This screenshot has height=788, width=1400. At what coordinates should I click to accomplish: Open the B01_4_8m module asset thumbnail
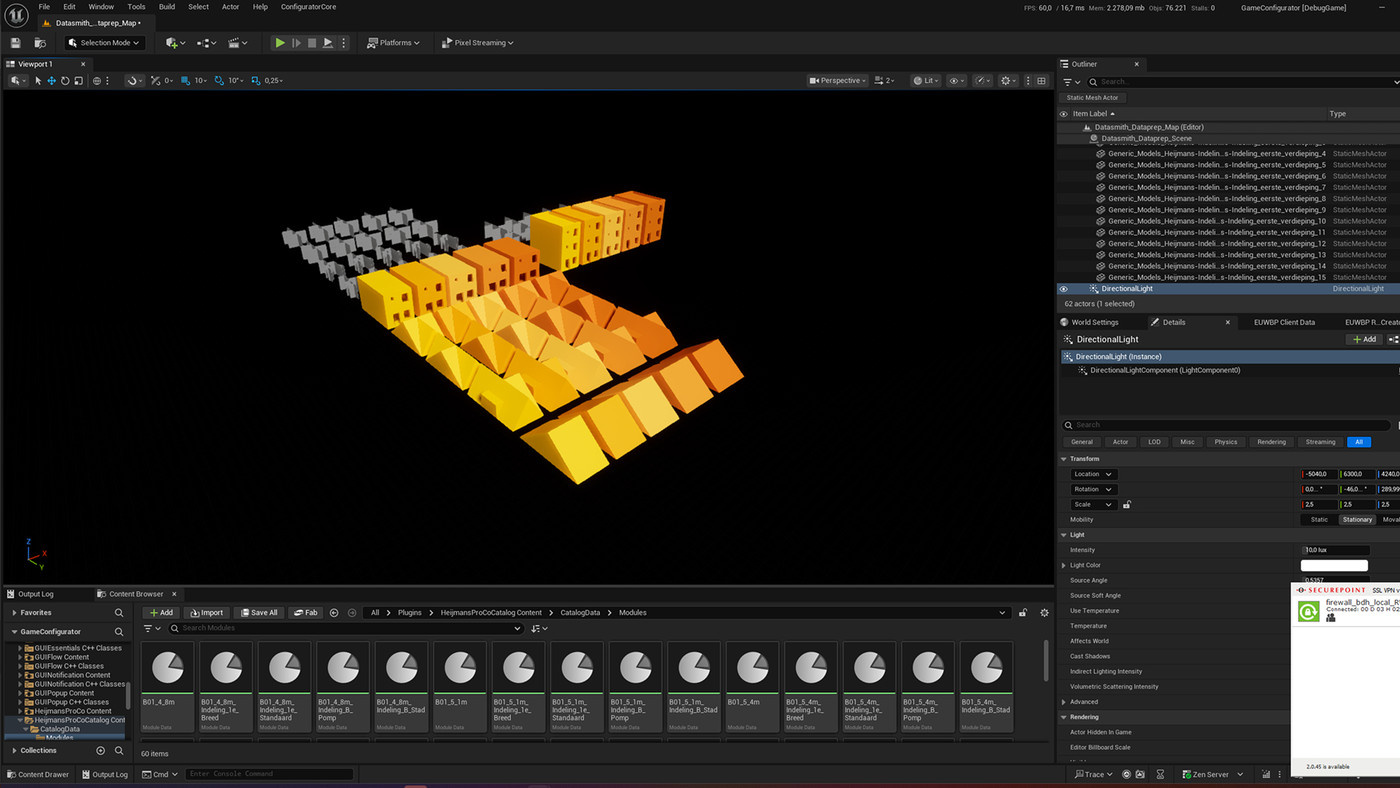click(x=167, y=667)
